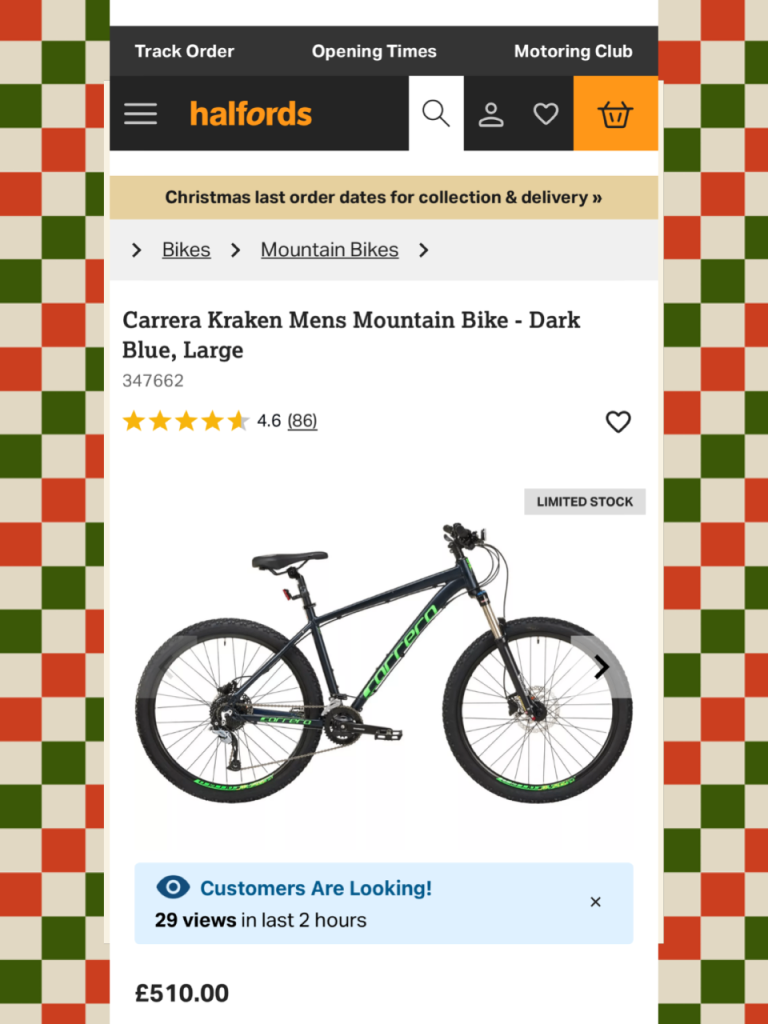
Task: Click the eye icon in Customers Are Looking
Action: point(173,888)
